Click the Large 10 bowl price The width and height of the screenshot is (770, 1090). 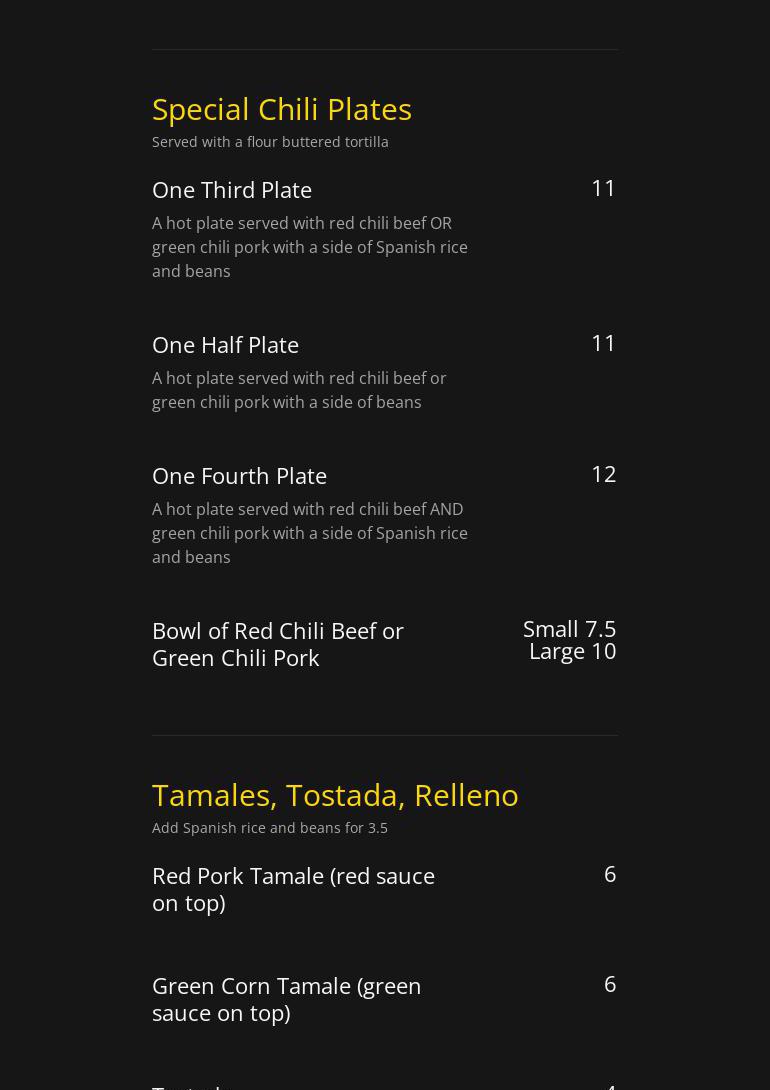click(x=572, y=651)
